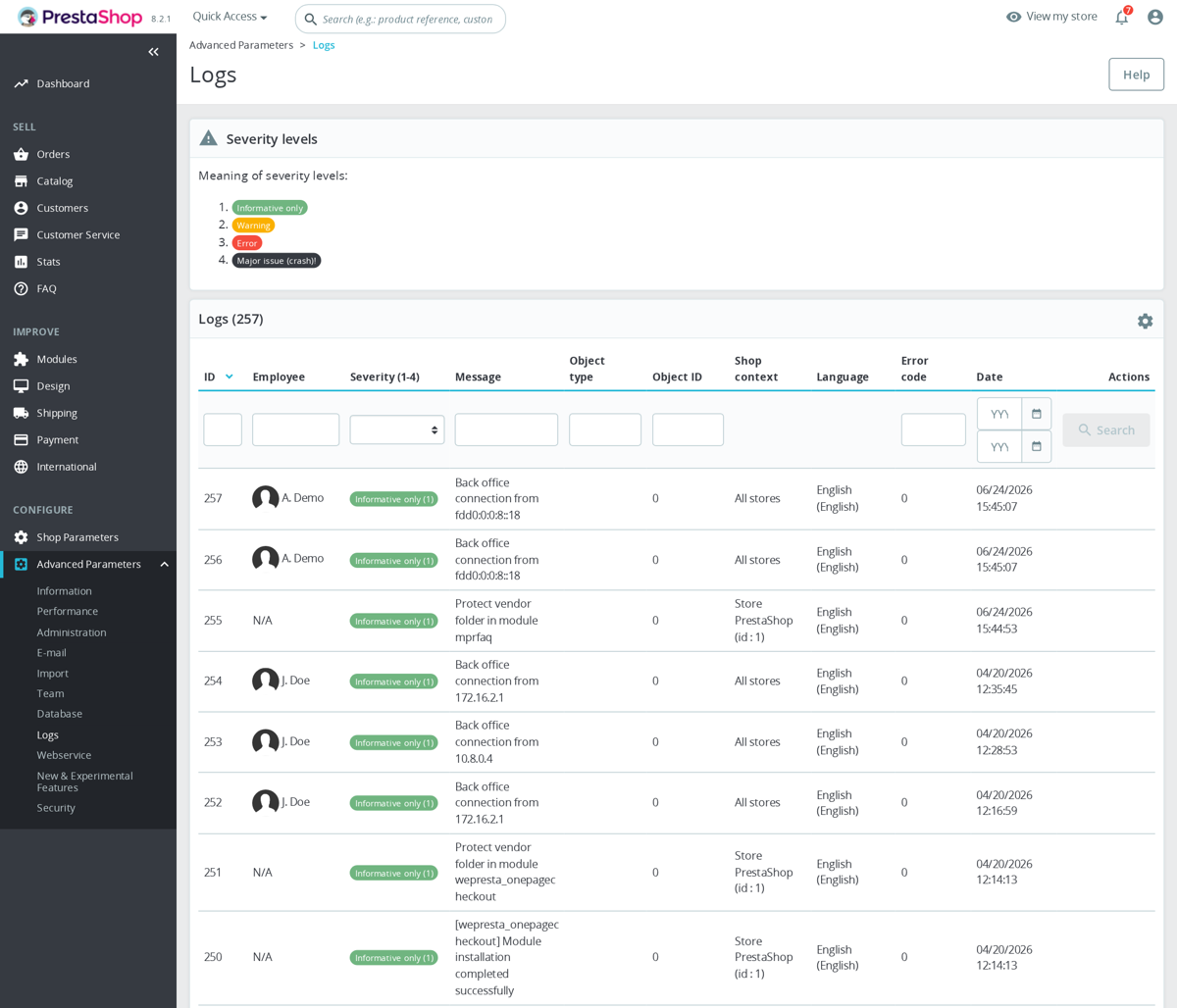
Task: Open notifications bell icon
Action: [1122, 17]
